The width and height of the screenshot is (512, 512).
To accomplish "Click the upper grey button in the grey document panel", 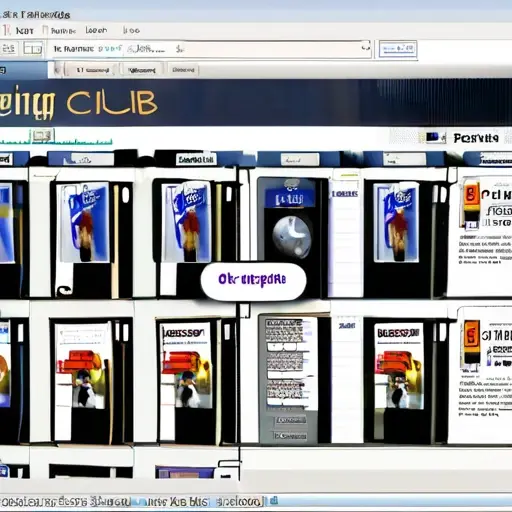I will (290, 420).
